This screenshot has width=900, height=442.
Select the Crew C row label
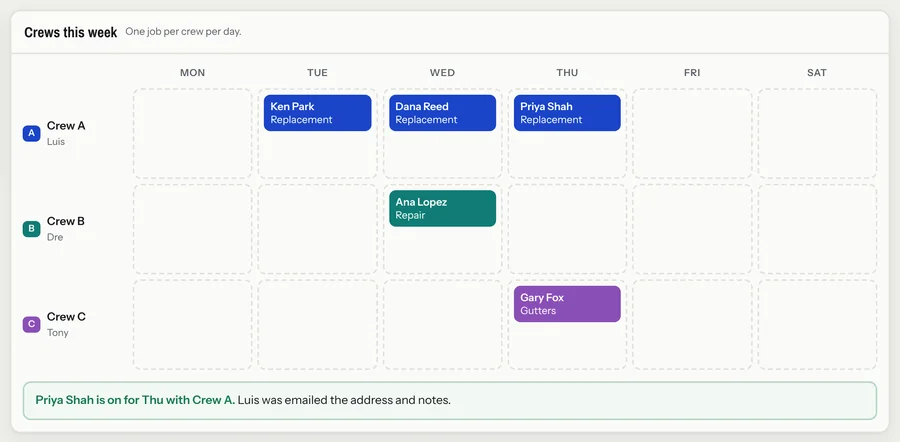(x=66, y=317)
